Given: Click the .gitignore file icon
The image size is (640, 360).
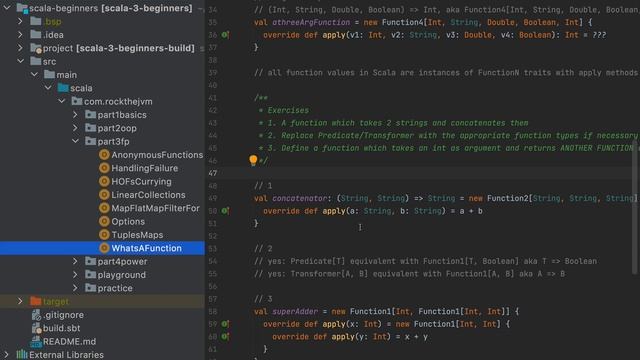Looking at the screenshot, I should tap(36, 315).
